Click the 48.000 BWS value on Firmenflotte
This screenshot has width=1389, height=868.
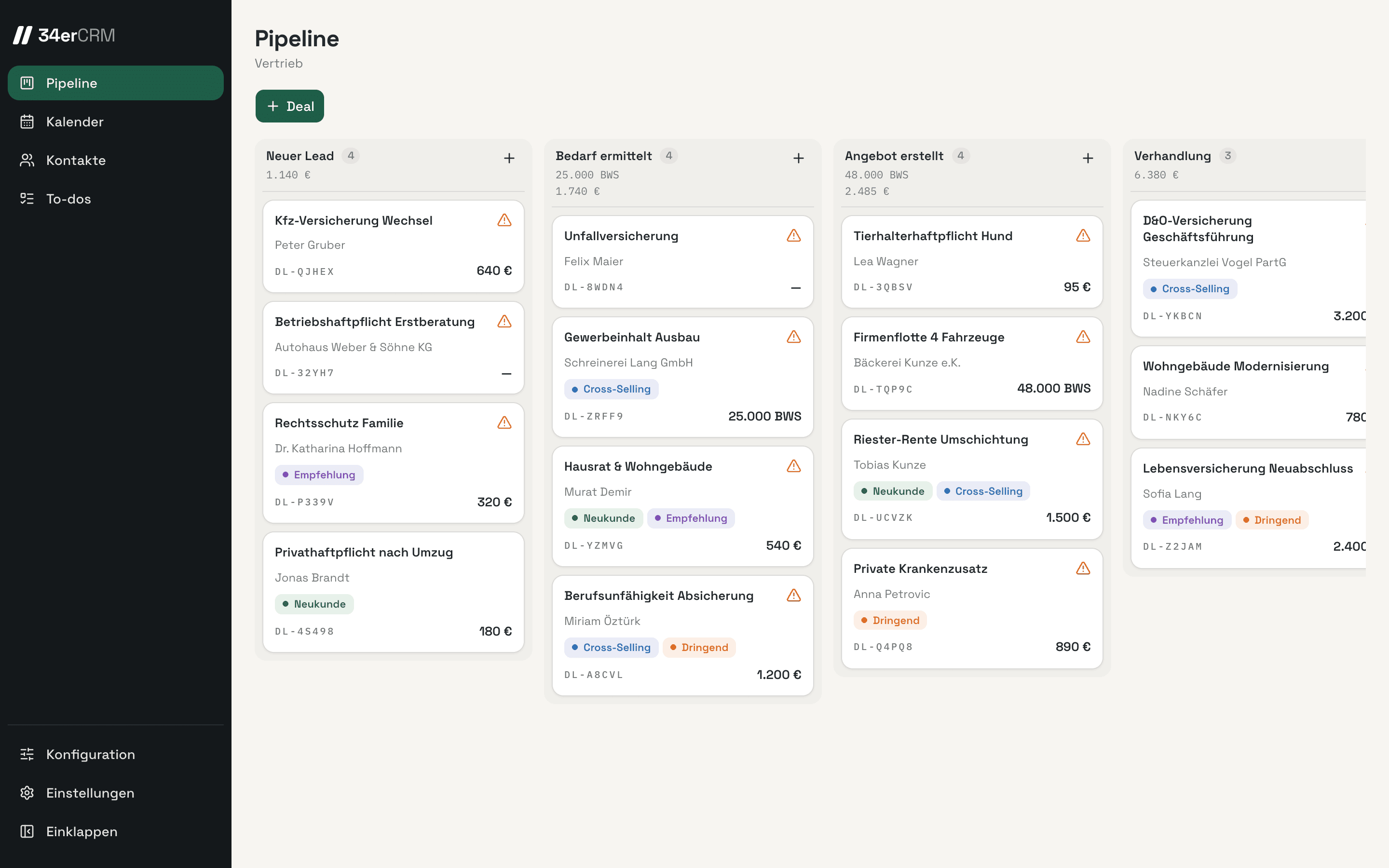tap(1054, 389)
